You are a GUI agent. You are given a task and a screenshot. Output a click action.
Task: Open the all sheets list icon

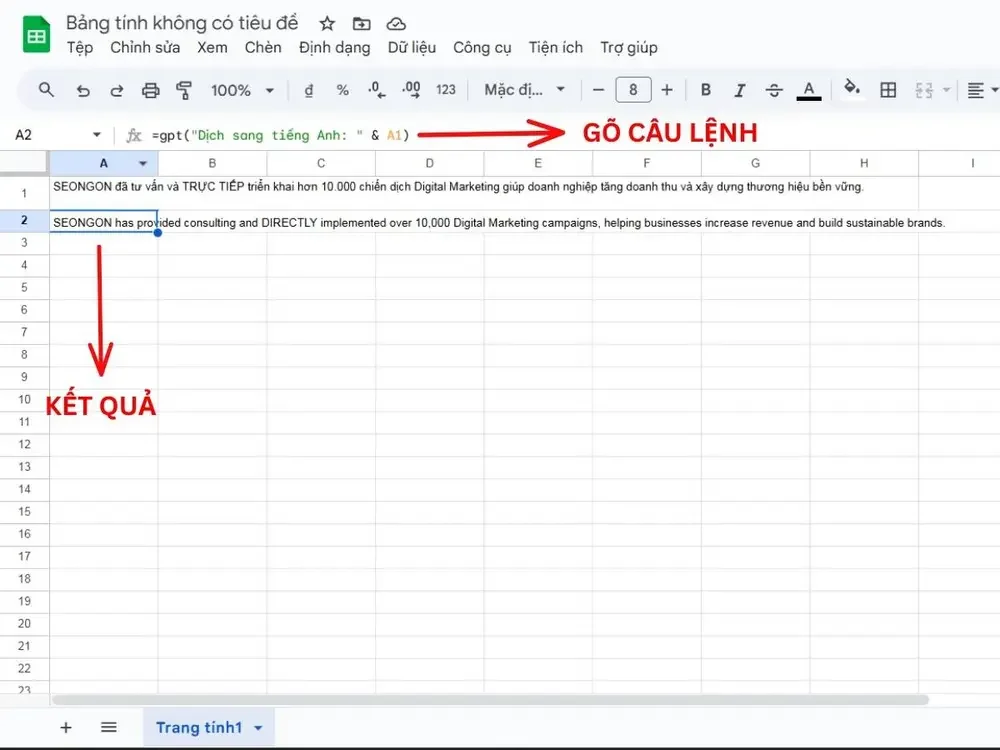point(108,728)
